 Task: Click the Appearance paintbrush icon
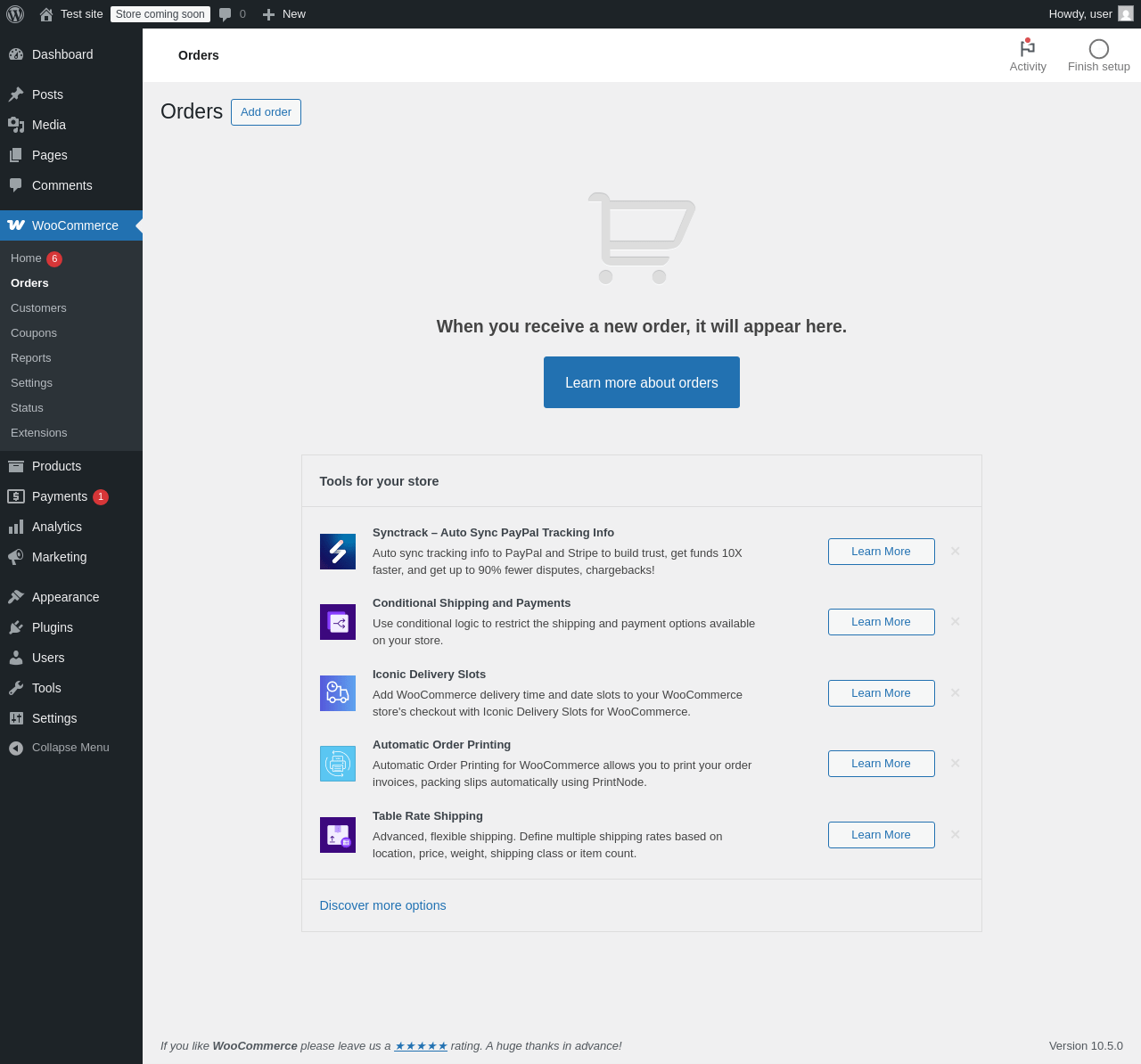pyautogui.click(x=16, y=597)
